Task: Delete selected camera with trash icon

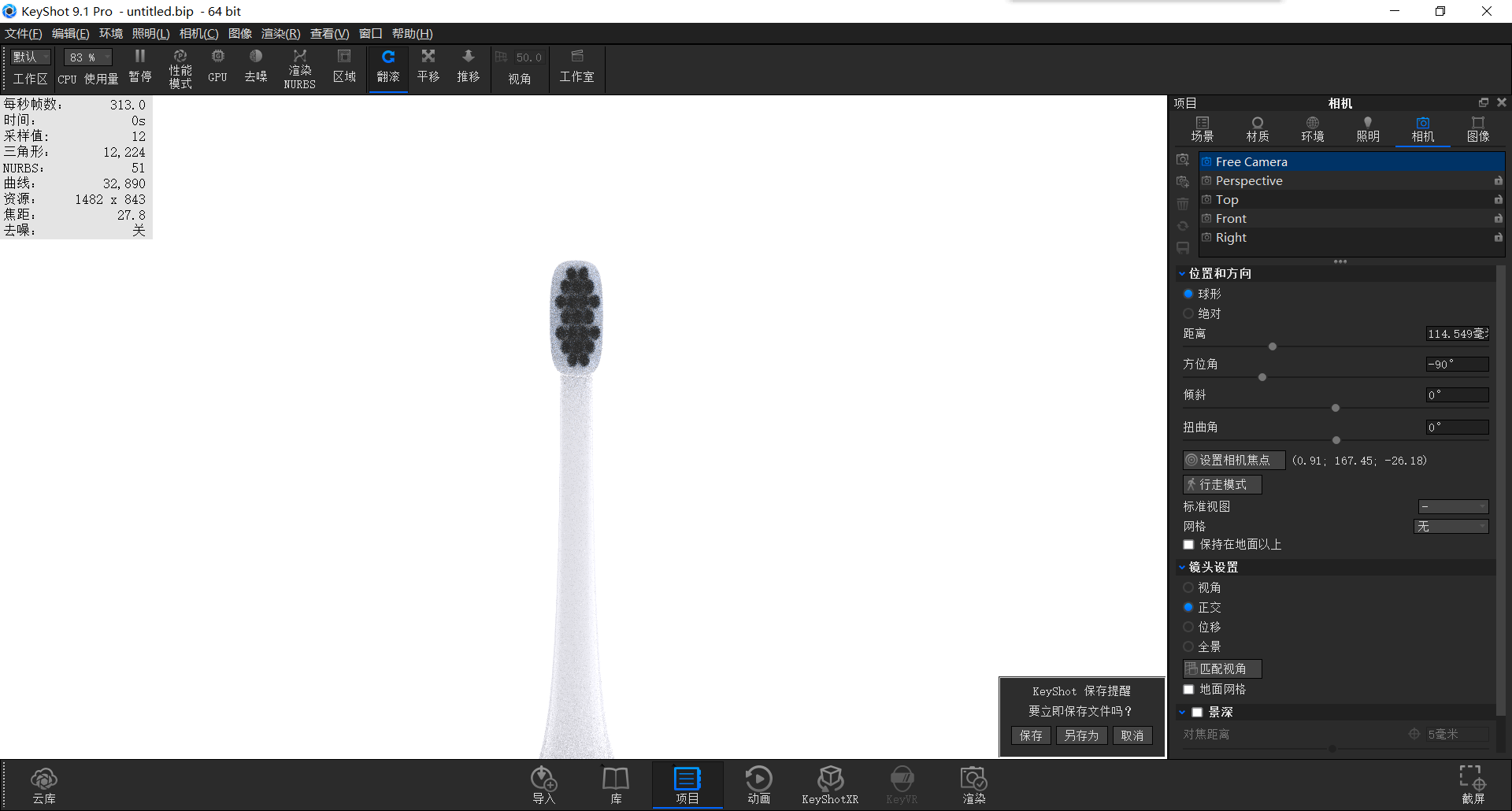Action: tap(1183, 203)
